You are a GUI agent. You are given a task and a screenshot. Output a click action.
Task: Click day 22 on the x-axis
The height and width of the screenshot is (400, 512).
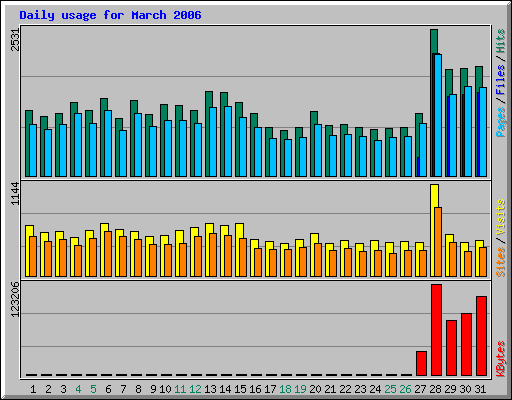coord(345,389)
